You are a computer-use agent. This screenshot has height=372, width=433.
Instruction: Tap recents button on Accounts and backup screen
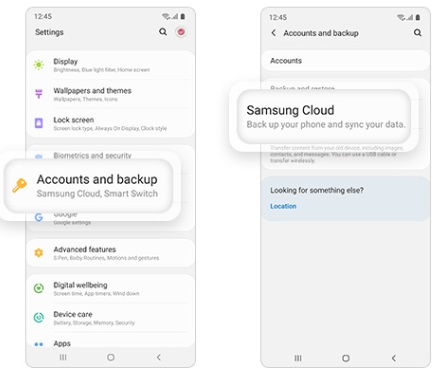298,358
